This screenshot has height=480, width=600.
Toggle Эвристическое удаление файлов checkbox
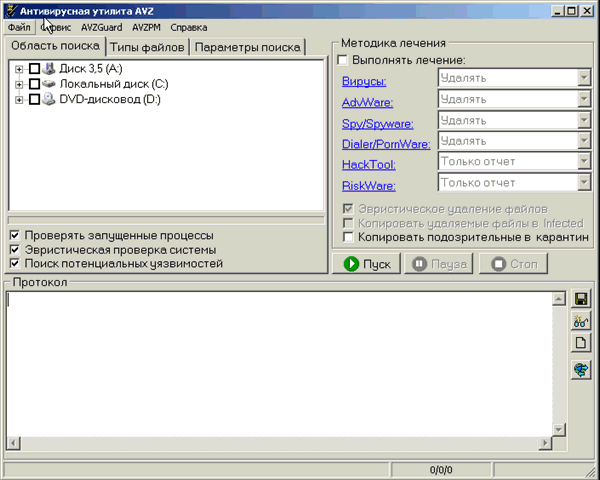coord(348,209)
